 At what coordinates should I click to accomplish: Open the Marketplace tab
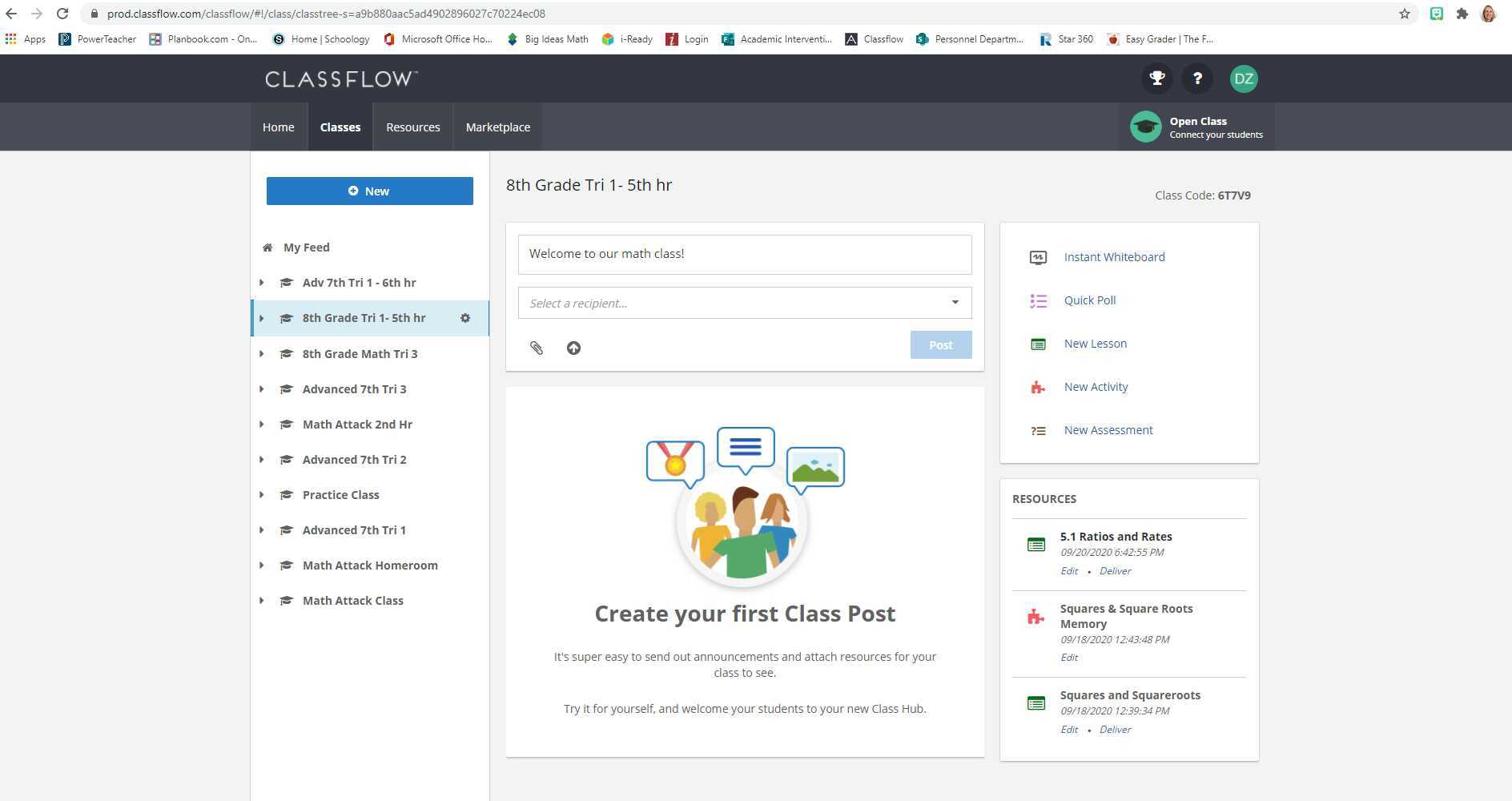497,127
